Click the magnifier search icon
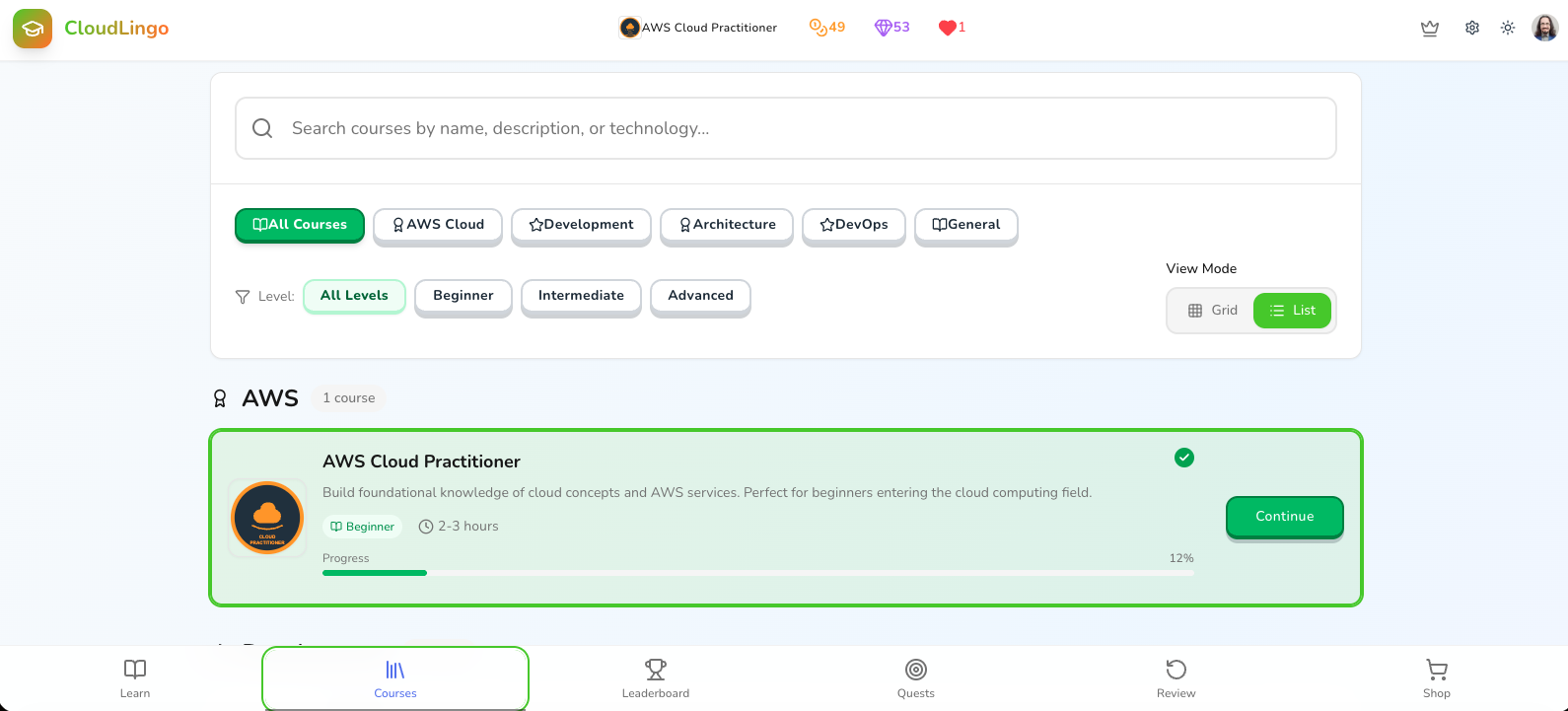This screenshot has height=711, width=1568. [x=262, y=128]
